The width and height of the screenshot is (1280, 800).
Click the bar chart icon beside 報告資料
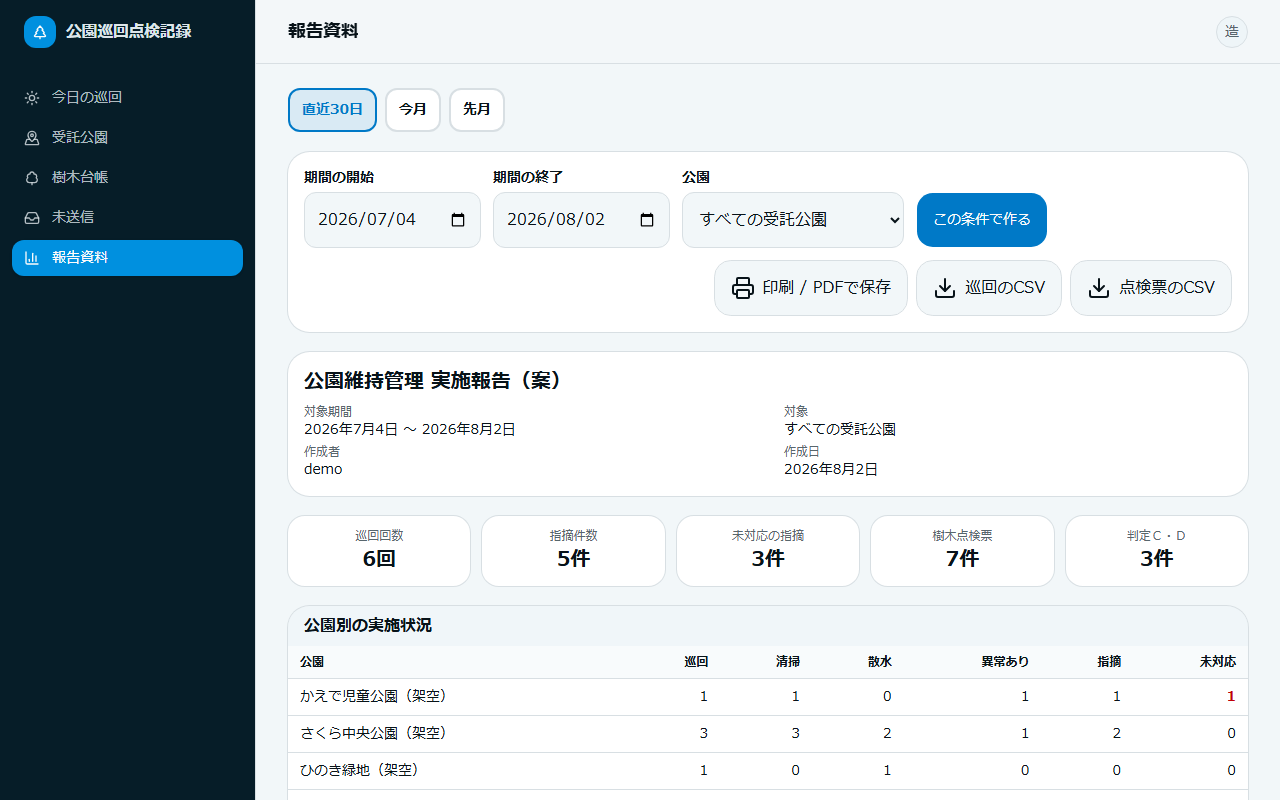pos(32,258)
